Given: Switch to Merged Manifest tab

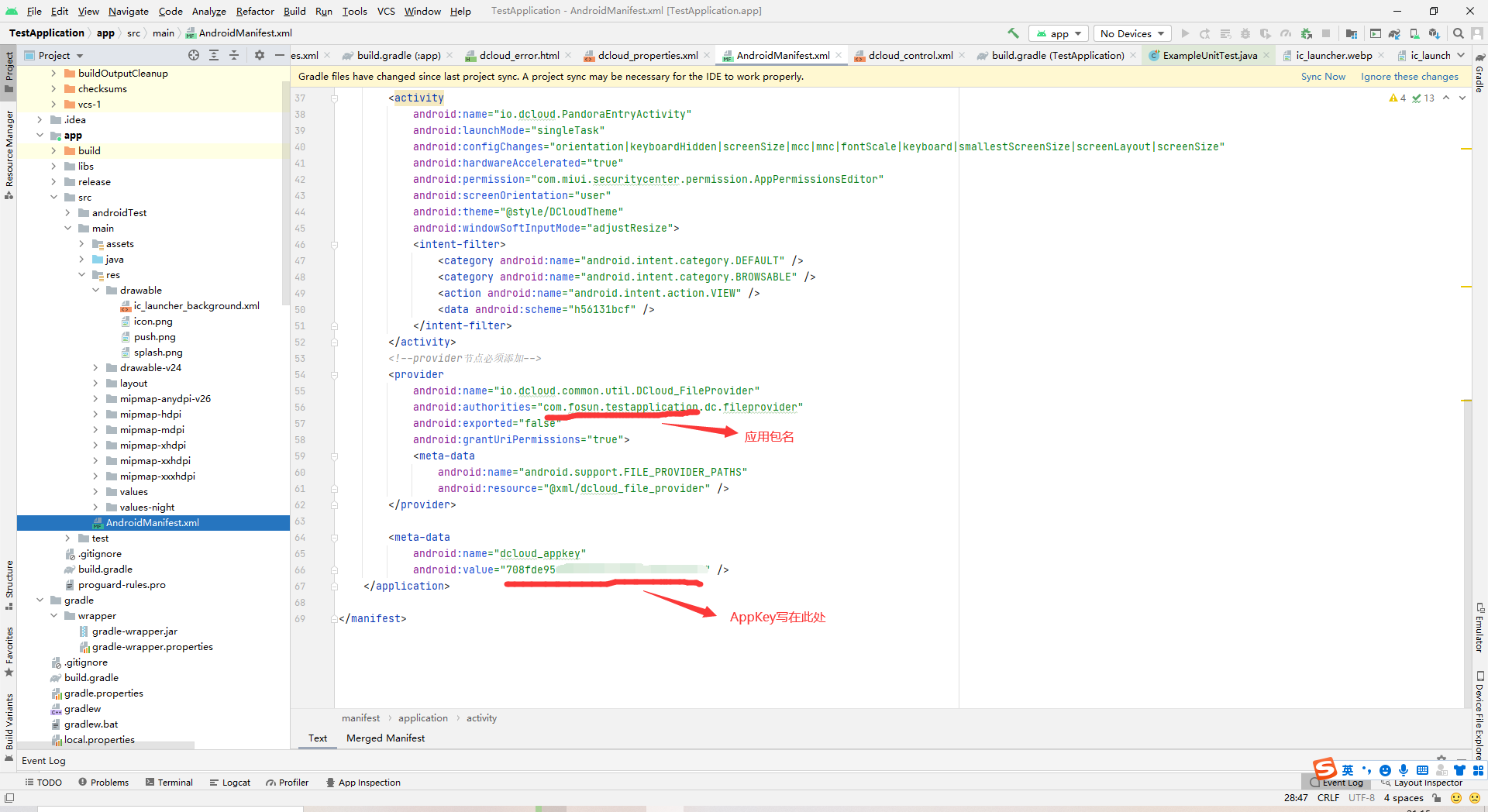Looking at the screenshot, I should click(385, 738).
